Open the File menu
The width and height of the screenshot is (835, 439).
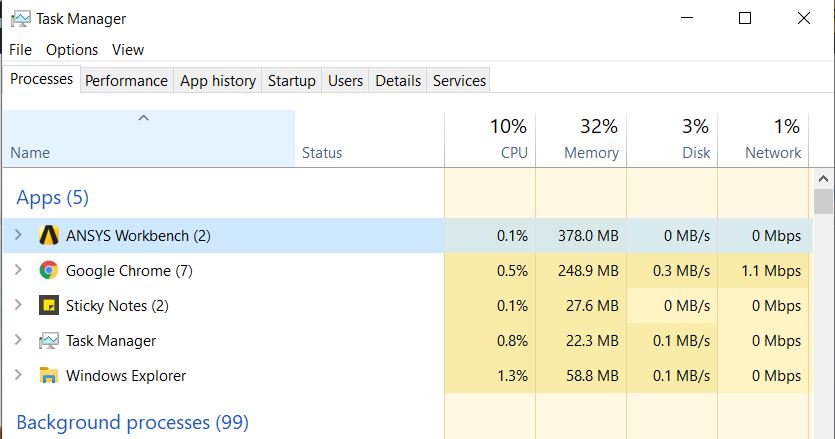(x=20, y=50)
